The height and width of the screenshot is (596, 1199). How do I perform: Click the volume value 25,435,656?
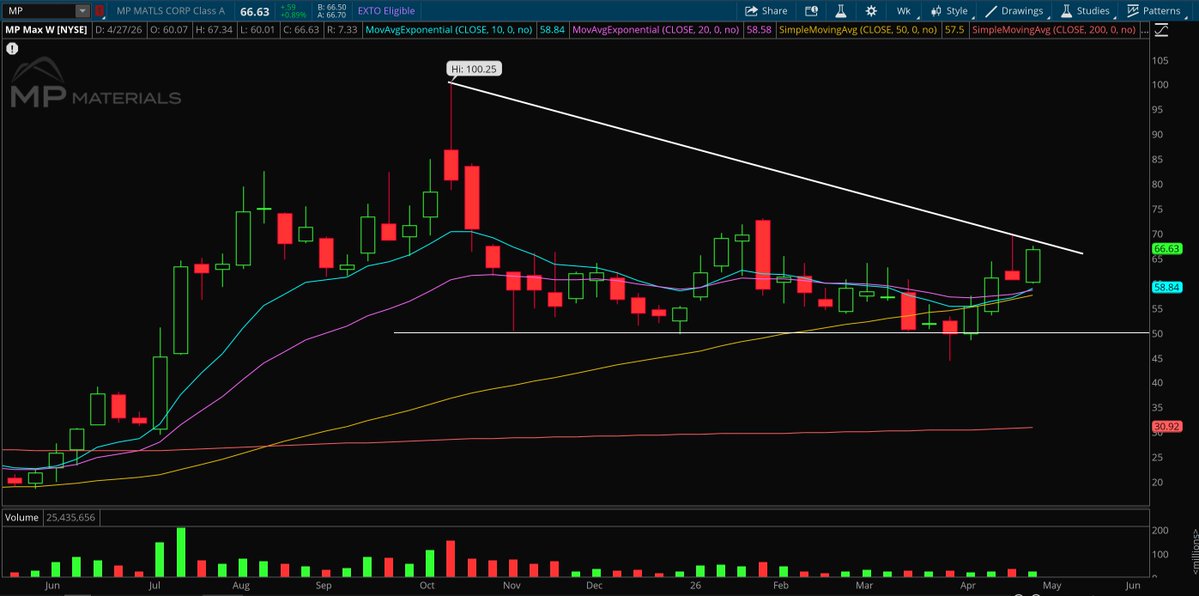tap(70, 517)
